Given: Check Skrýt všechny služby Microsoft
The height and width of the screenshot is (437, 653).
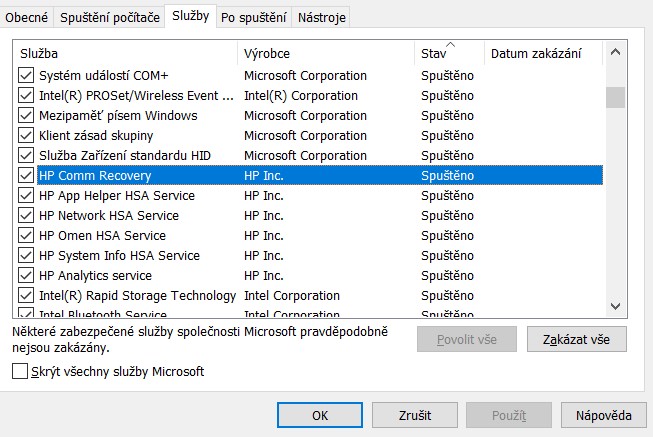Looking at the screenshot, I should (21, 372).
